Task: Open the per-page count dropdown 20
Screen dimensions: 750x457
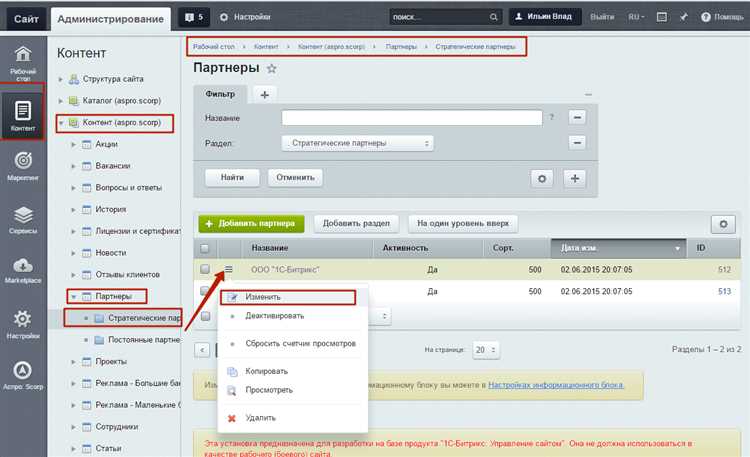Action: (485, 350)
